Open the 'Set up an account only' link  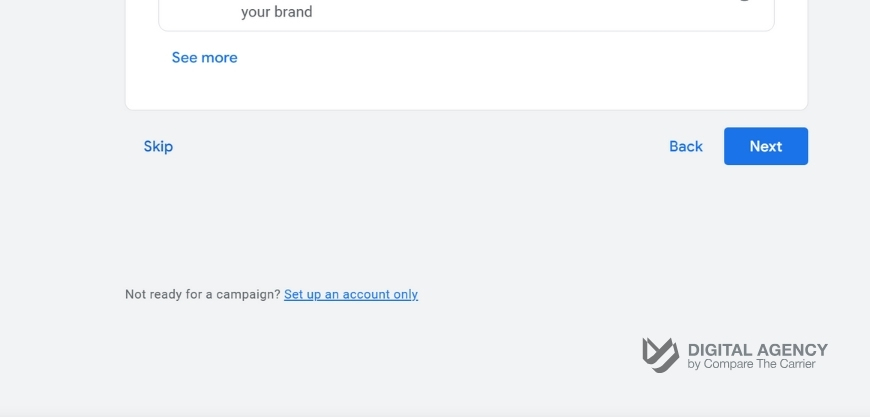tap(351, 294)
